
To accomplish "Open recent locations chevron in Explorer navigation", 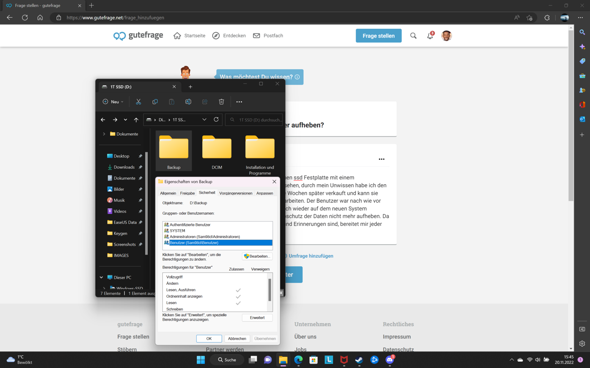I will (125, 120).
